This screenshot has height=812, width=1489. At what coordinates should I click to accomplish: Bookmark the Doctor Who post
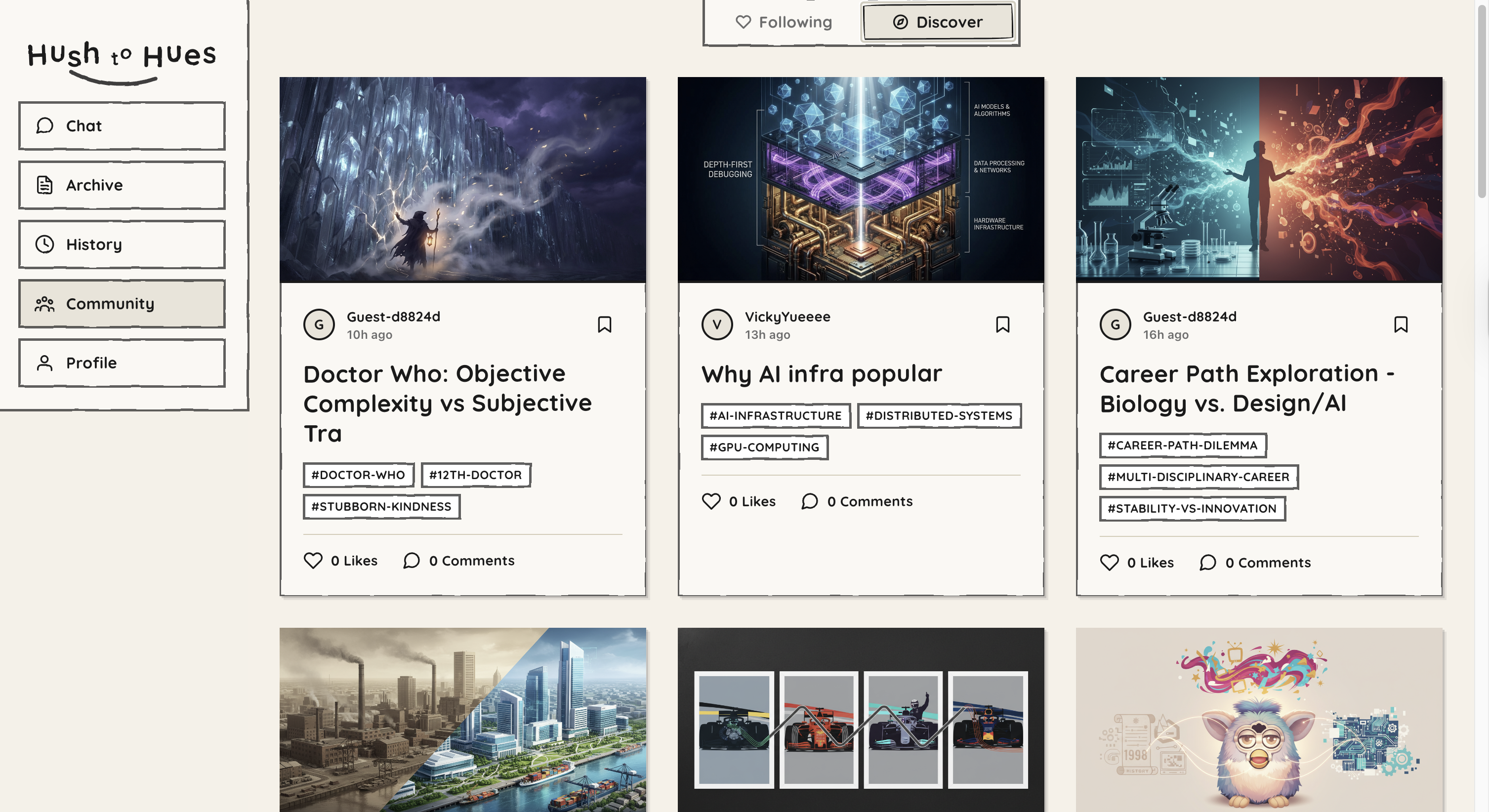tap(604, 324)
